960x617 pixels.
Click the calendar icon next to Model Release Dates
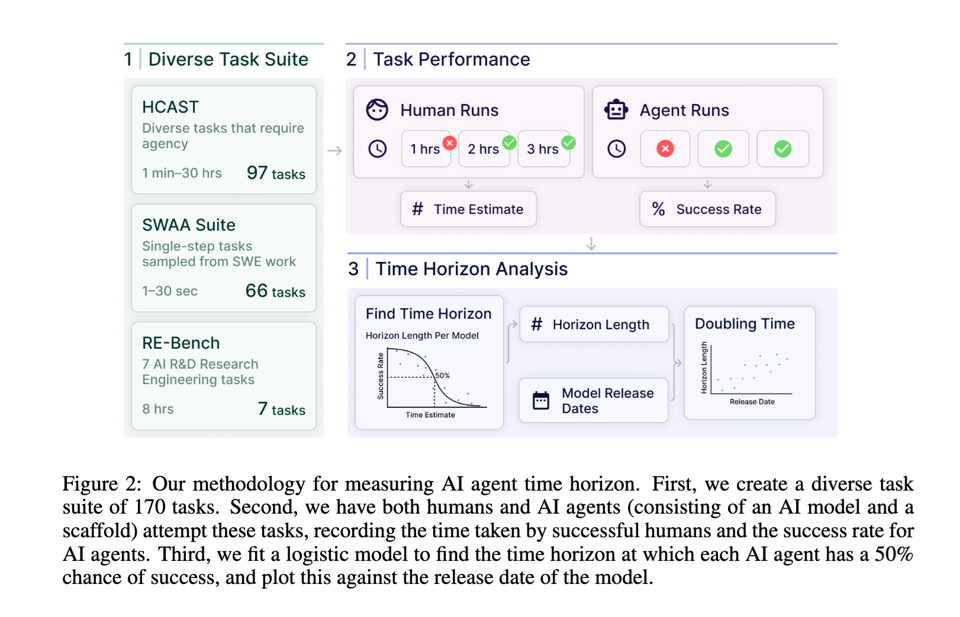coord(541,401)
